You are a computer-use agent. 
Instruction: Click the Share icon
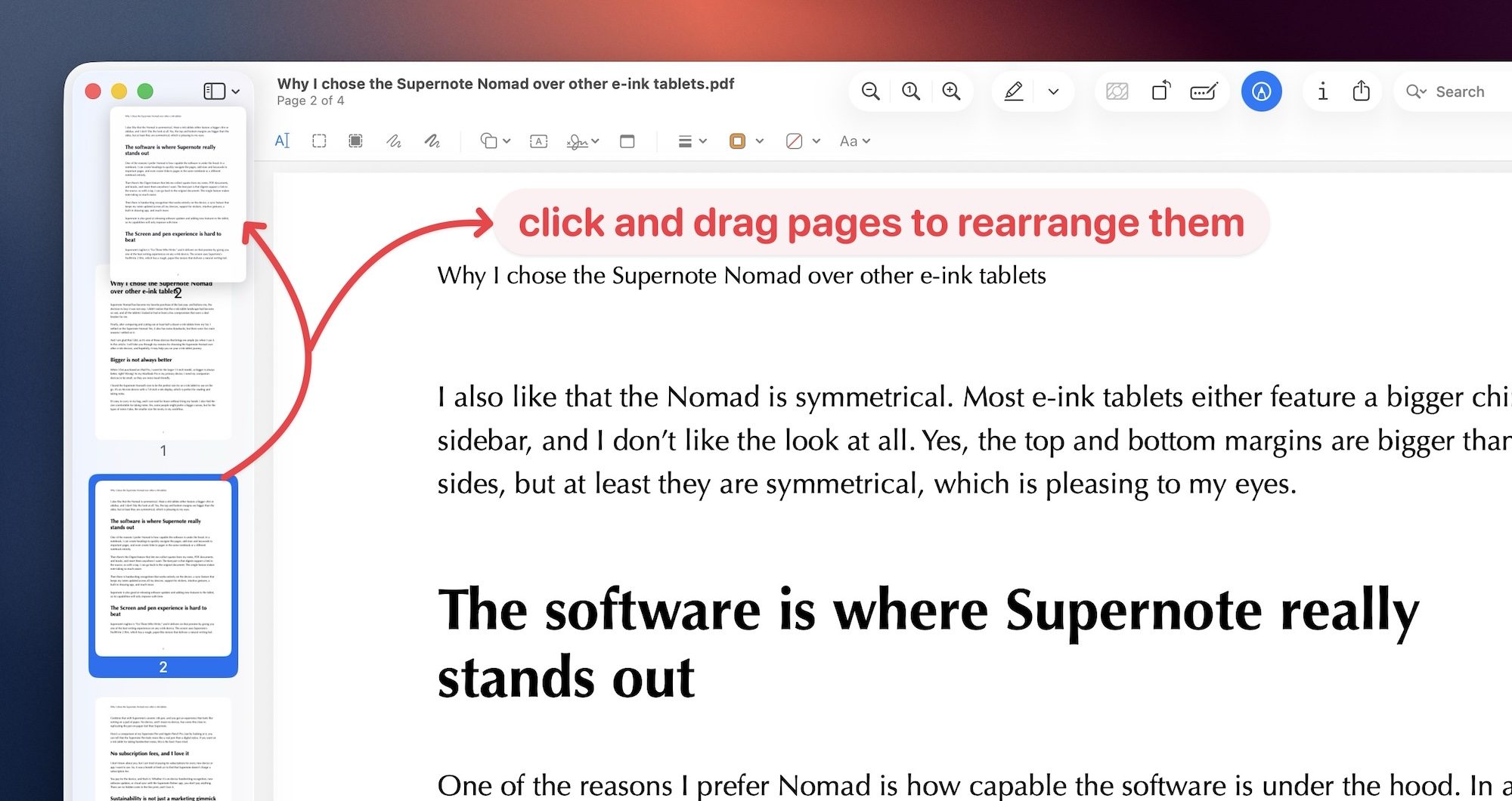coord(1361,91)
